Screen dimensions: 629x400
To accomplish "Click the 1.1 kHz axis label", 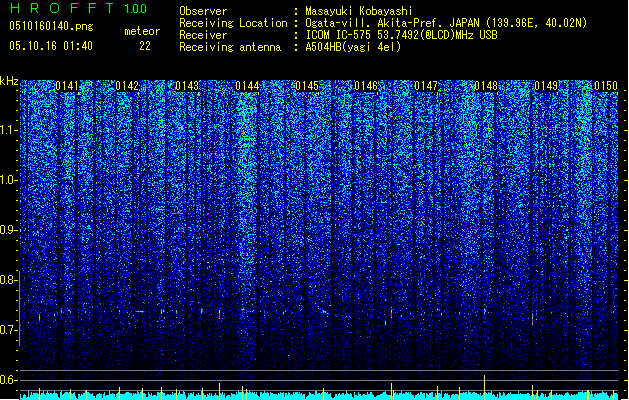I will click(x=9, y=130).
